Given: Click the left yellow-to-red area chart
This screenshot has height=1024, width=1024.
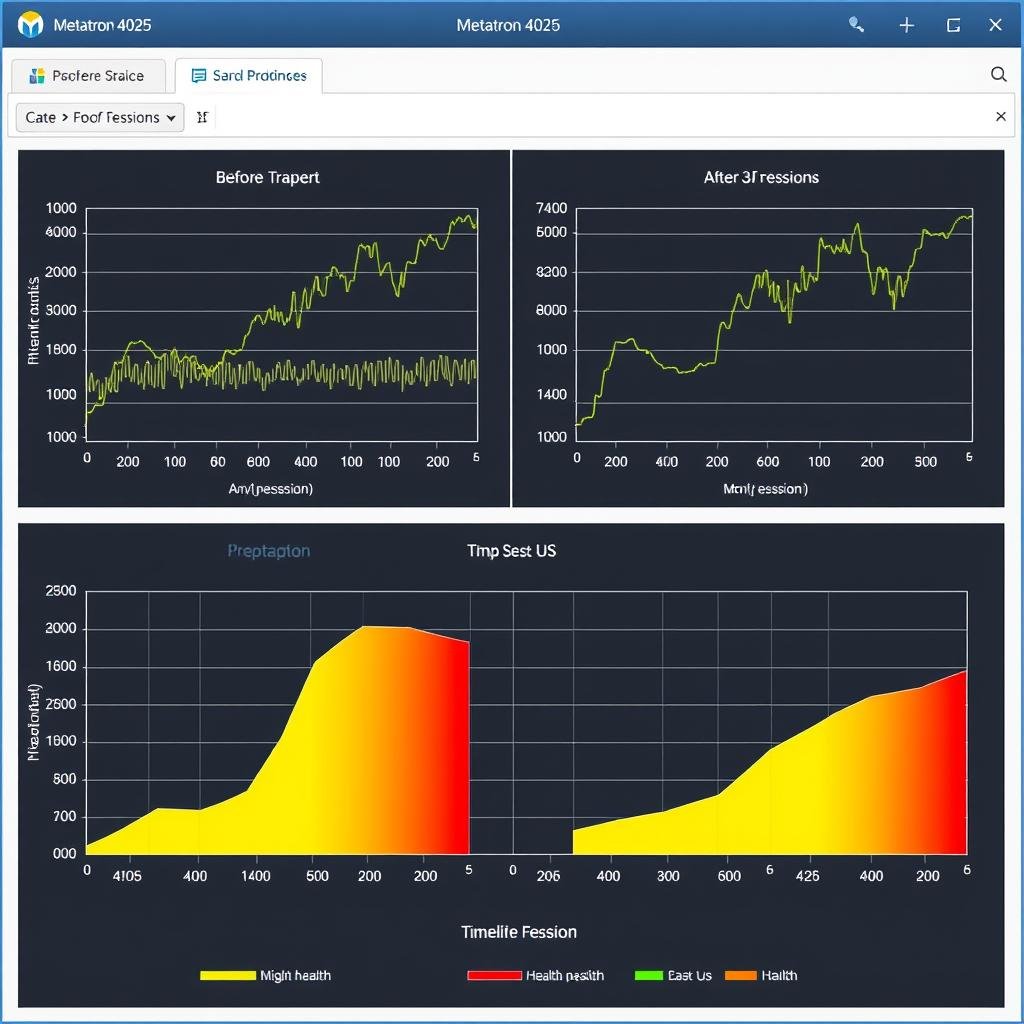Looking at the screenshot, I should [x=350, y=760].
